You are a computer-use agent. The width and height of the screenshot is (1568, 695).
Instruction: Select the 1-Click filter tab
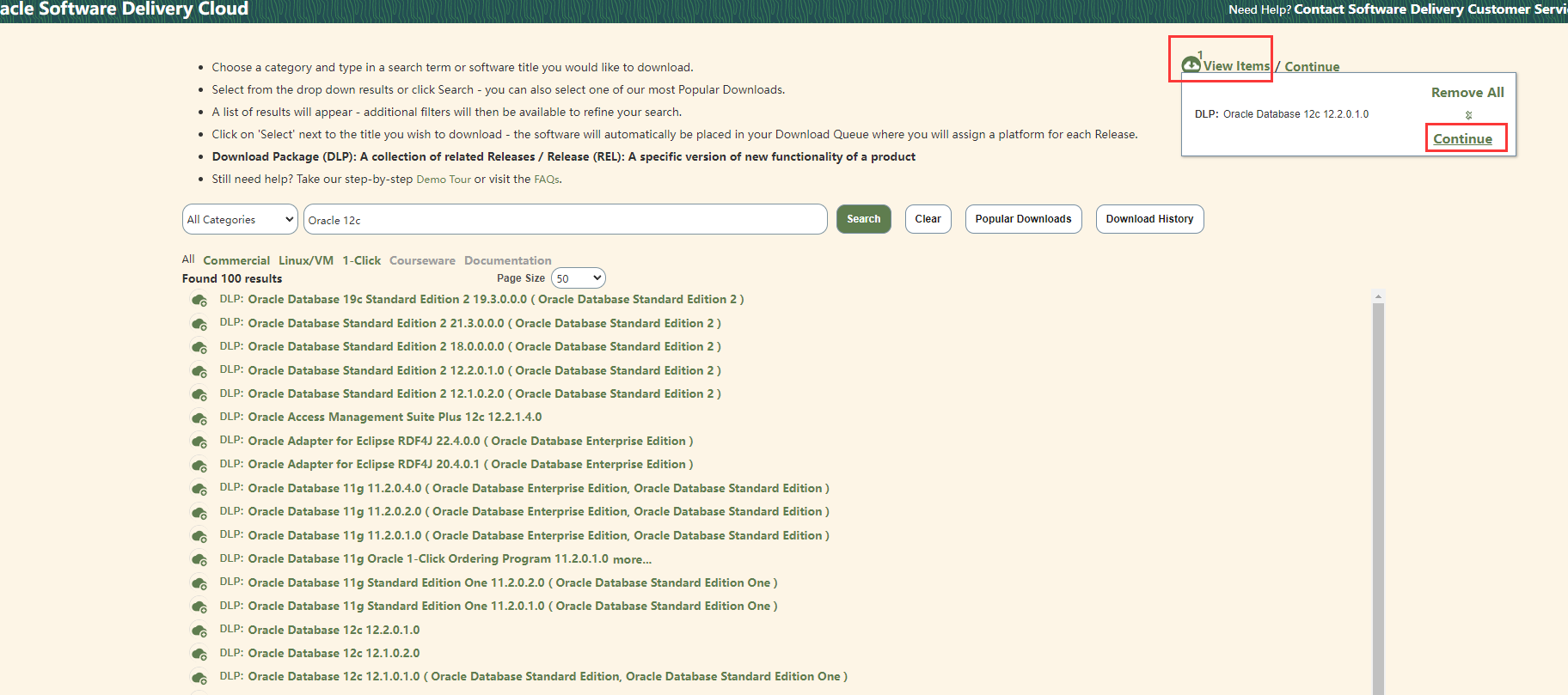click(361, 260)
